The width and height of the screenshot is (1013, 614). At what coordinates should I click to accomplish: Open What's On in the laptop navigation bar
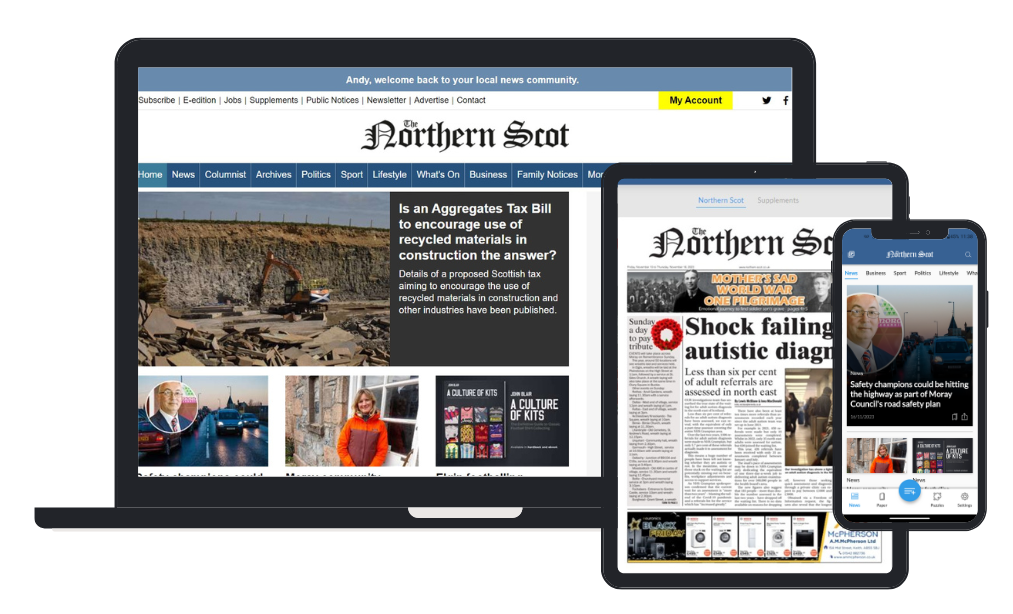[x=438, y=175]
